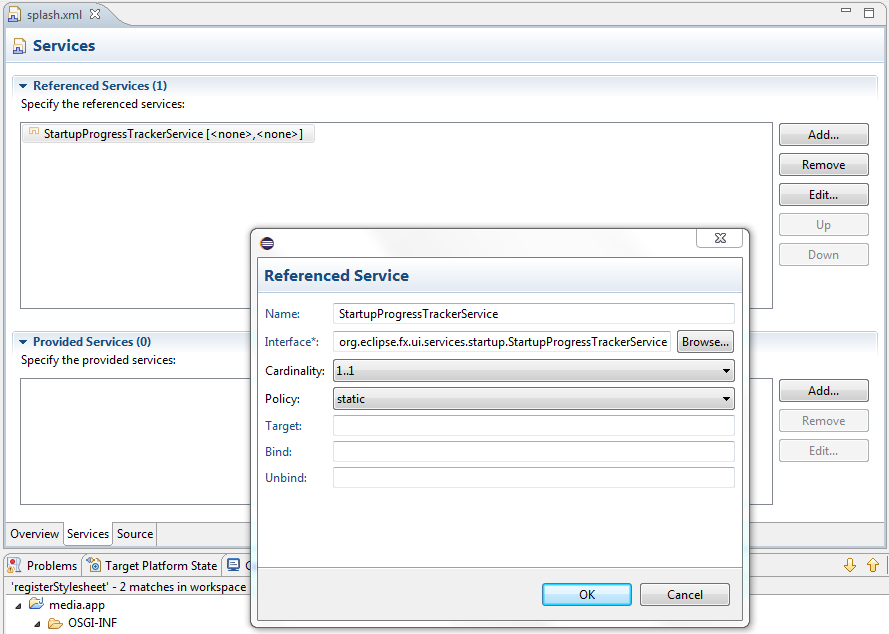This screenshot has width=889, height=634.
Task: Edit the selected referenced service
Action: pyautogui.click(x=823, y=195)
